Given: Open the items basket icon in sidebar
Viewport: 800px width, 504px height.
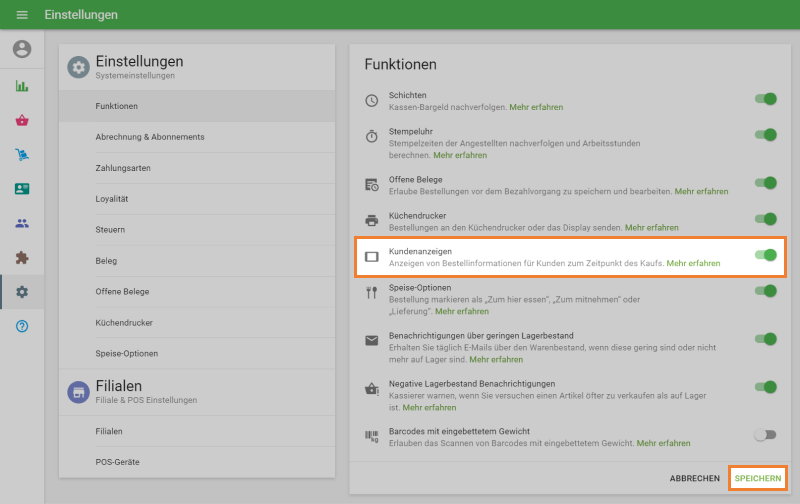Looking at the screenshot, I should (x=22, y=120).
